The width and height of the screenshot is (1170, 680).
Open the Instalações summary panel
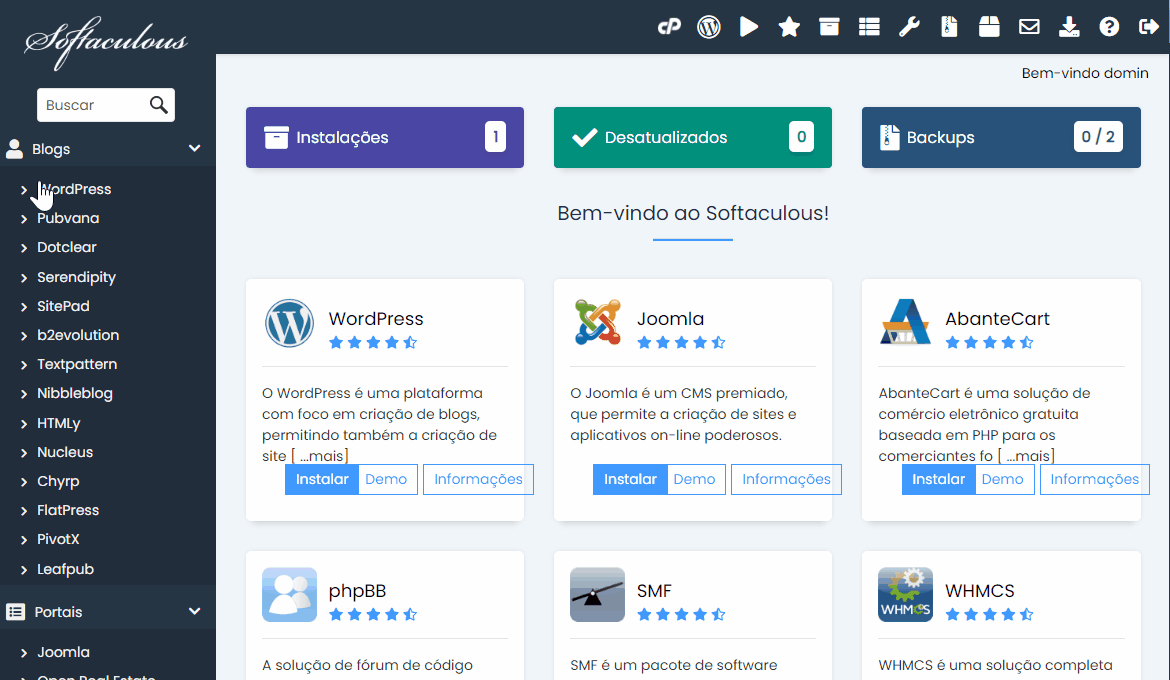(385, 137)
